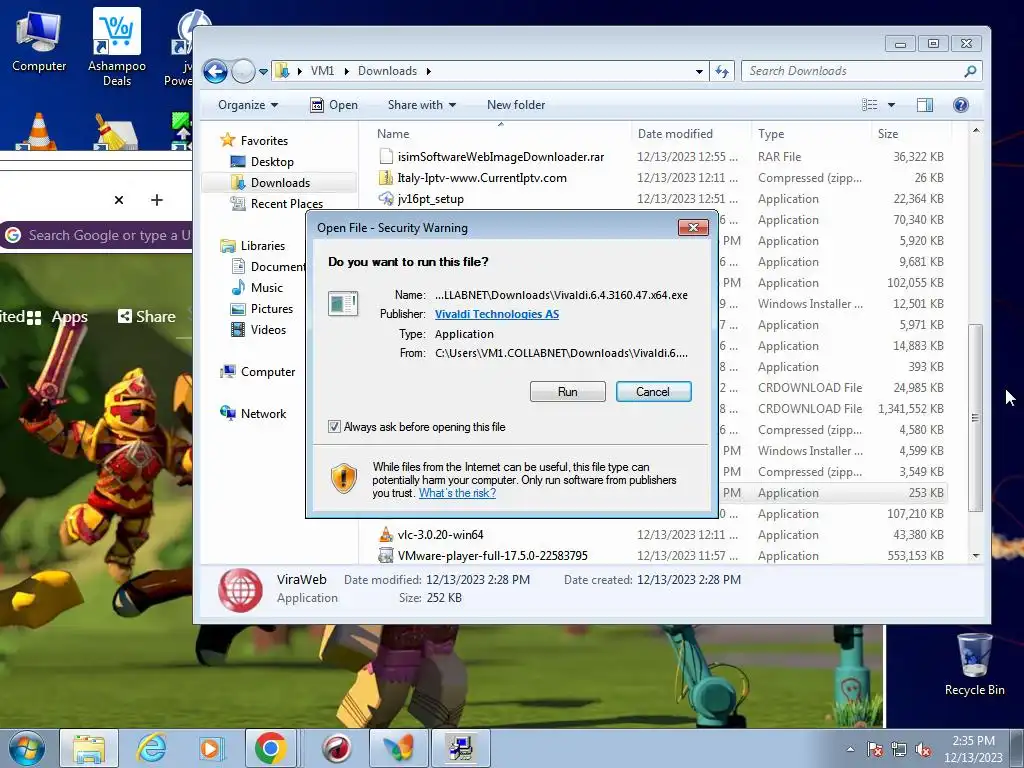Screen dimensions: 1024x768
Task: Sort files by the Name column header
Action: 392,134
